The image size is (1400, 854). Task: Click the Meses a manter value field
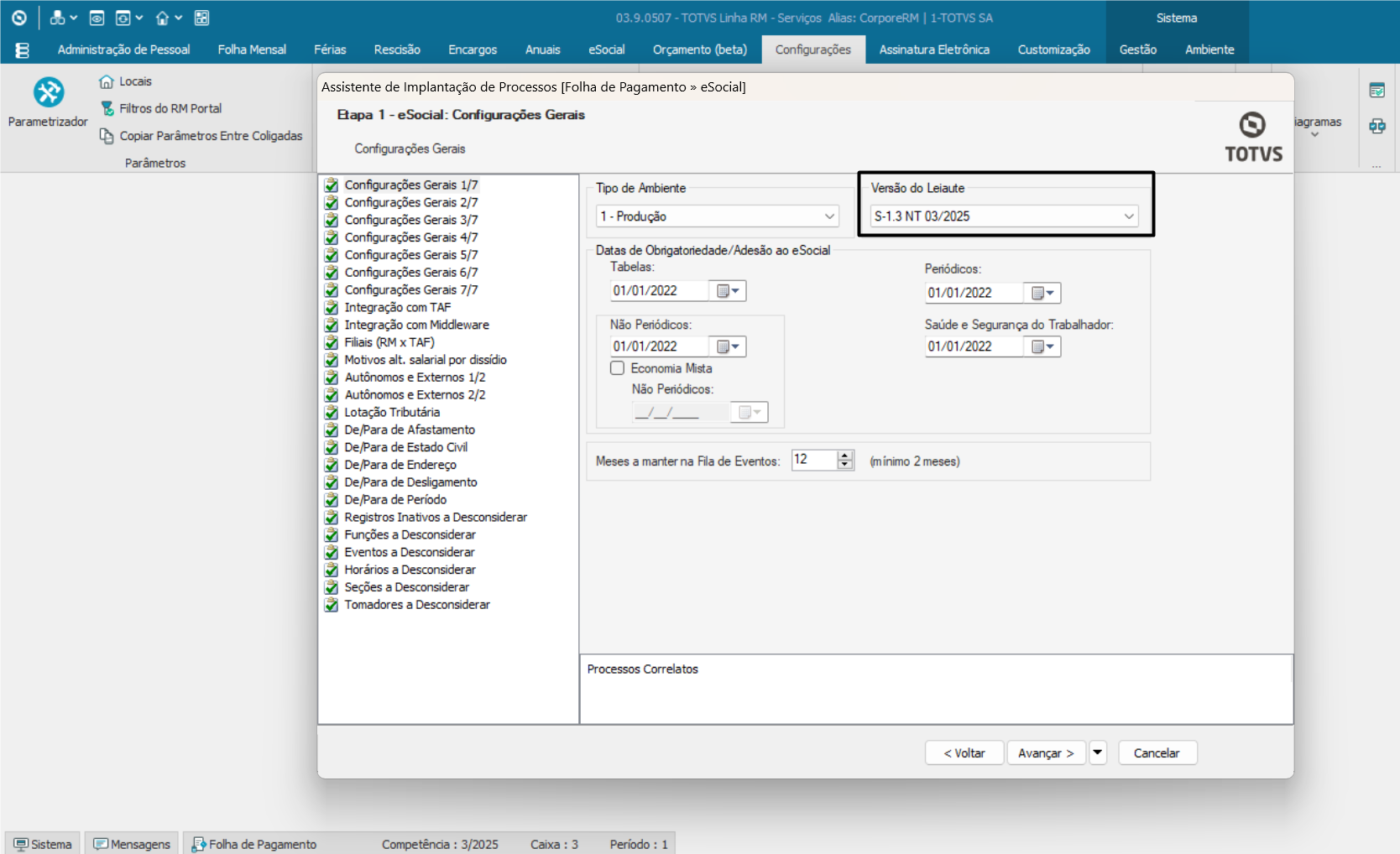(x=814, y=460)
